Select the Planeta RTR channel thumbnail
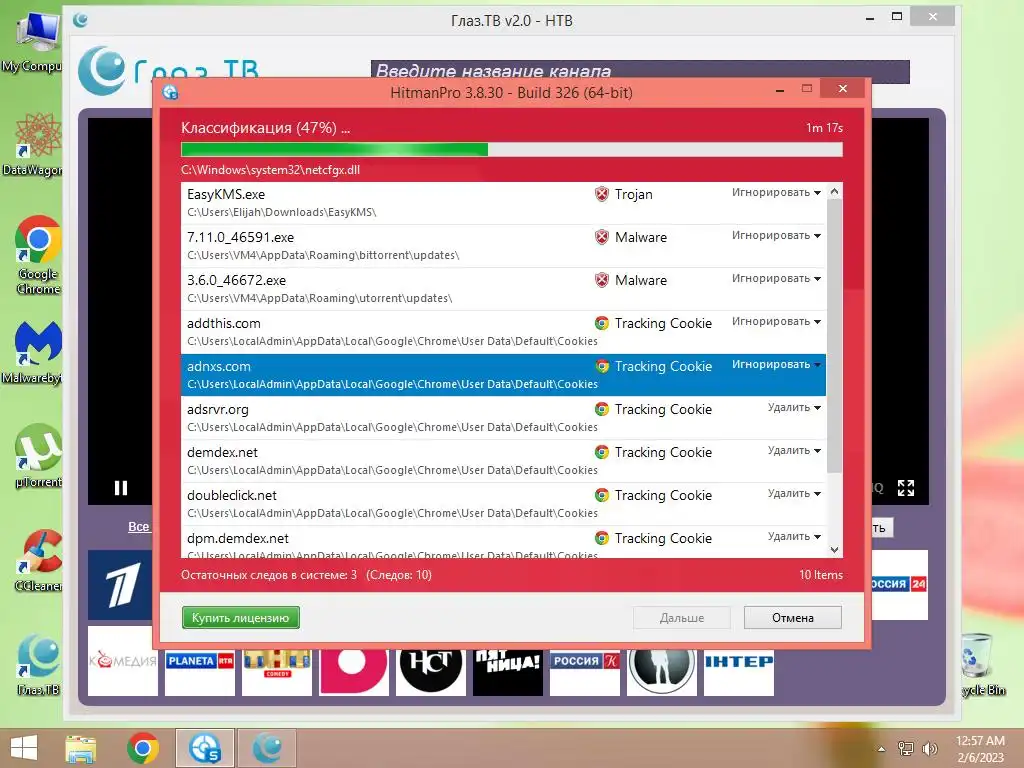 200,672
